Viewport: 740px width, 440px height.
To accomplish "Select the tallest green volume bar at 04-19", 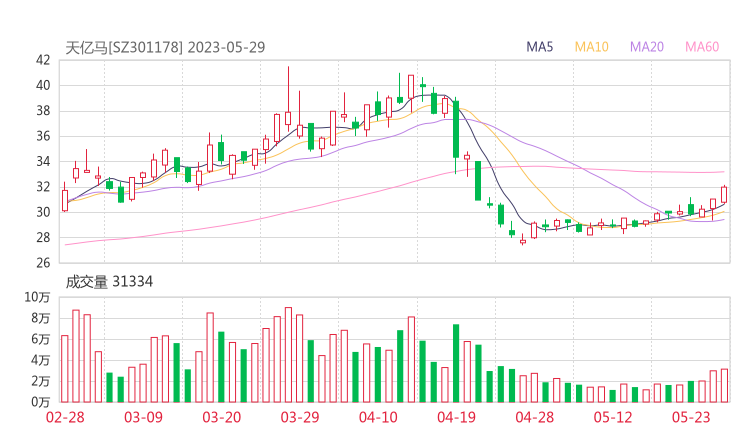I will (456, 363).
